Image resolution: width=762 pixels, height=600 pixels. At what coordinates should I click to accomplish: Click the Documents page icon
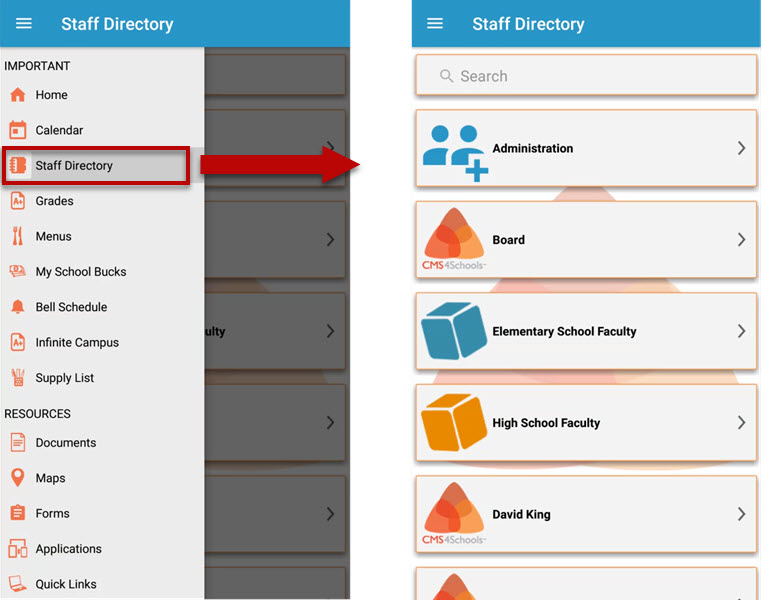pyautogui.click(x=18, y=443)
